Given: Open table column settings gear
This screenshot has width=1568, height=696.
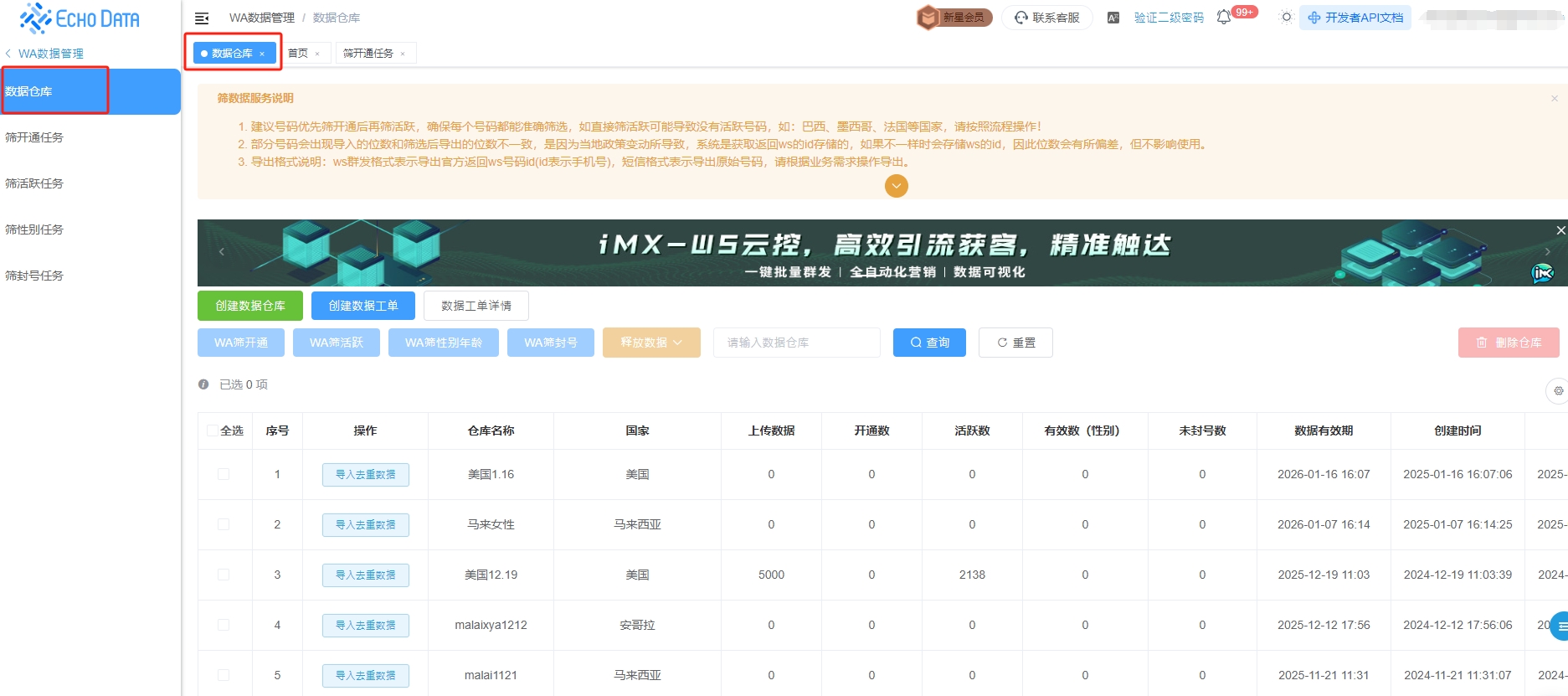Looking at the screenshot, I should point(1558,391).
